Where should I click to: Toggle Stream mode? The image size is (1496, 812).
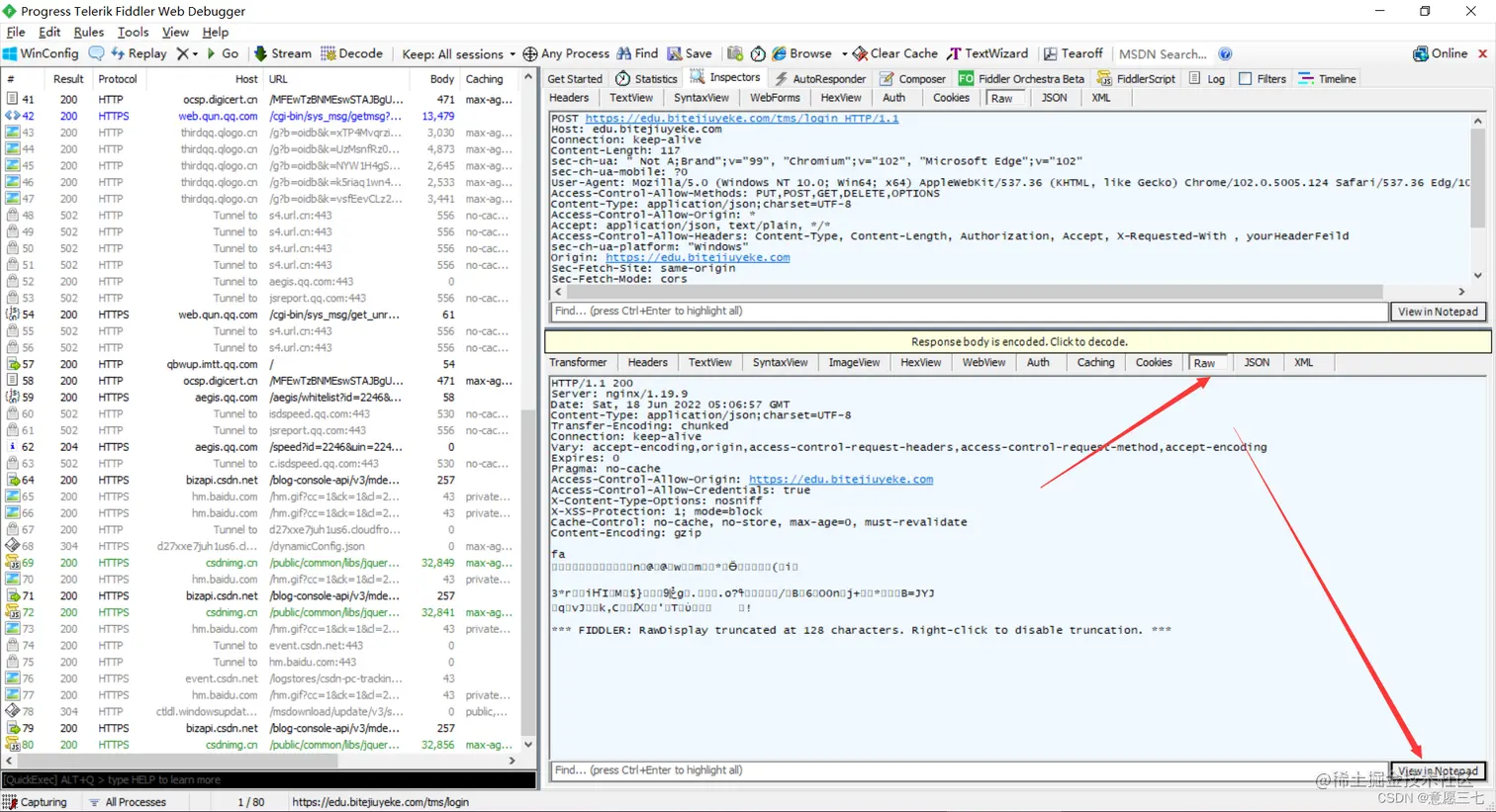pos(282,53)
